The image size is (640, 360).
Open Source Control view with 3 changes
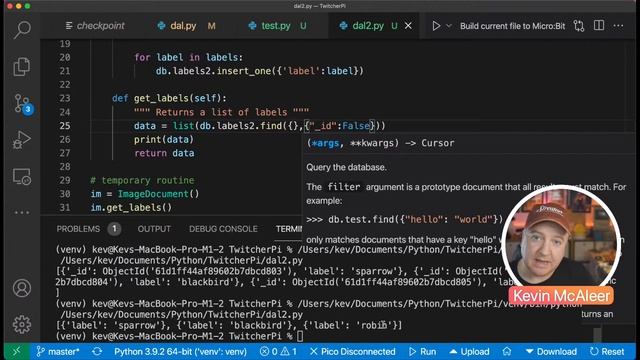click(x=22, y=103)
